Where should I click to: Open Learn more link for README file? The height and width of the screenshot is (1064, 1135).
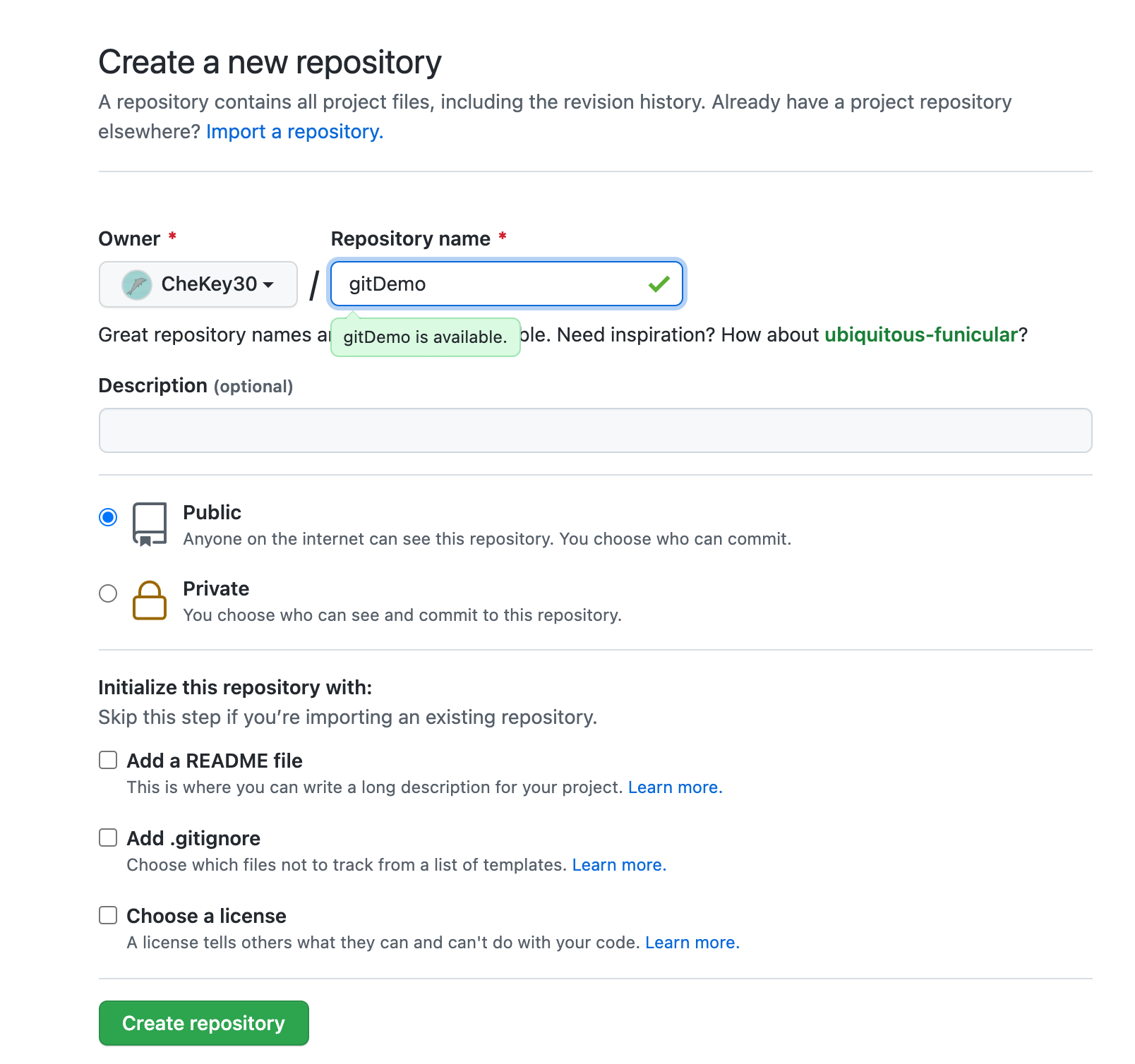[675, 787]
